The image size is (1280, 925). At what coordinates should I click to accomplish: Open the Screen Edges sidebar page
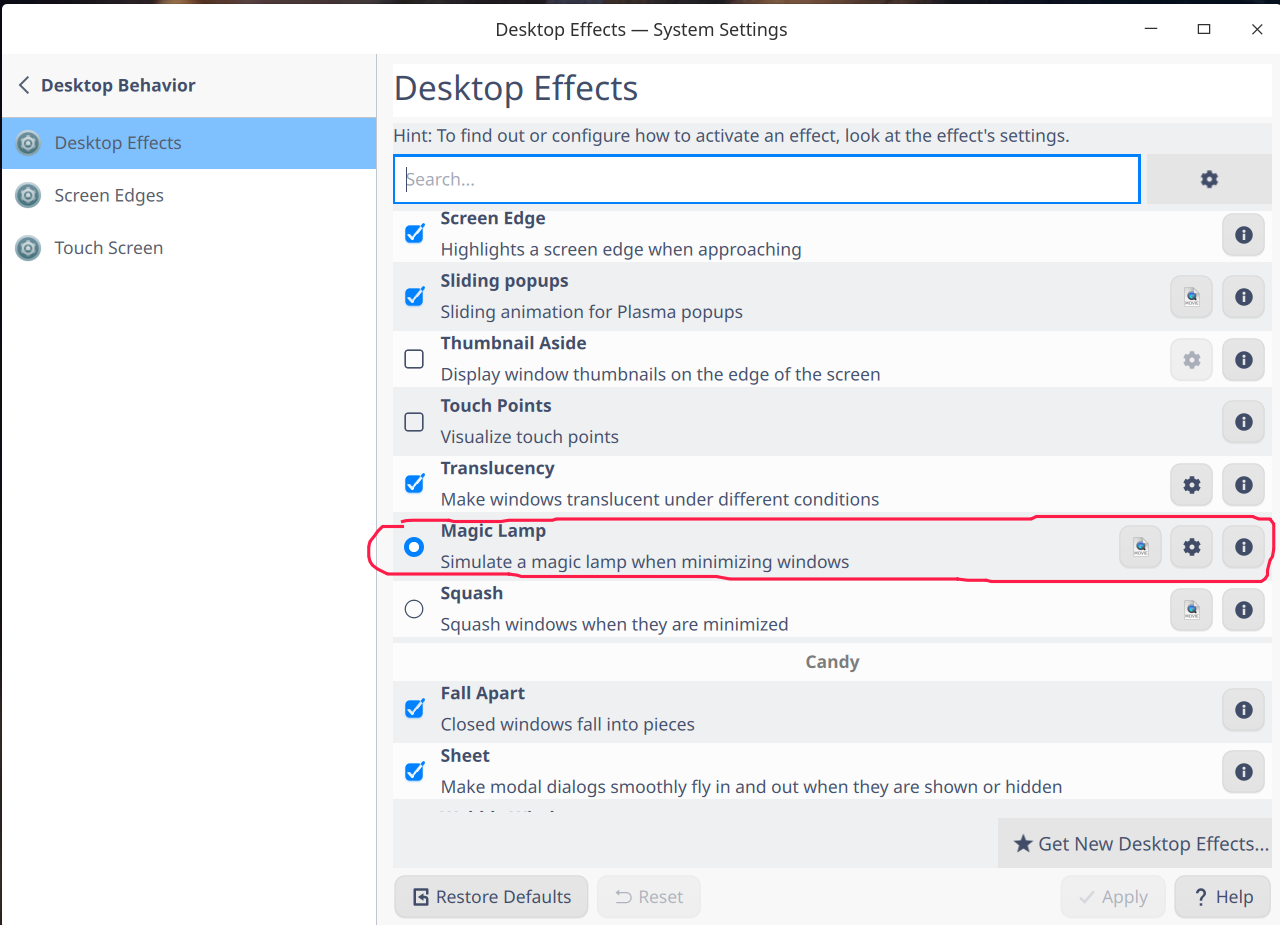188,195
